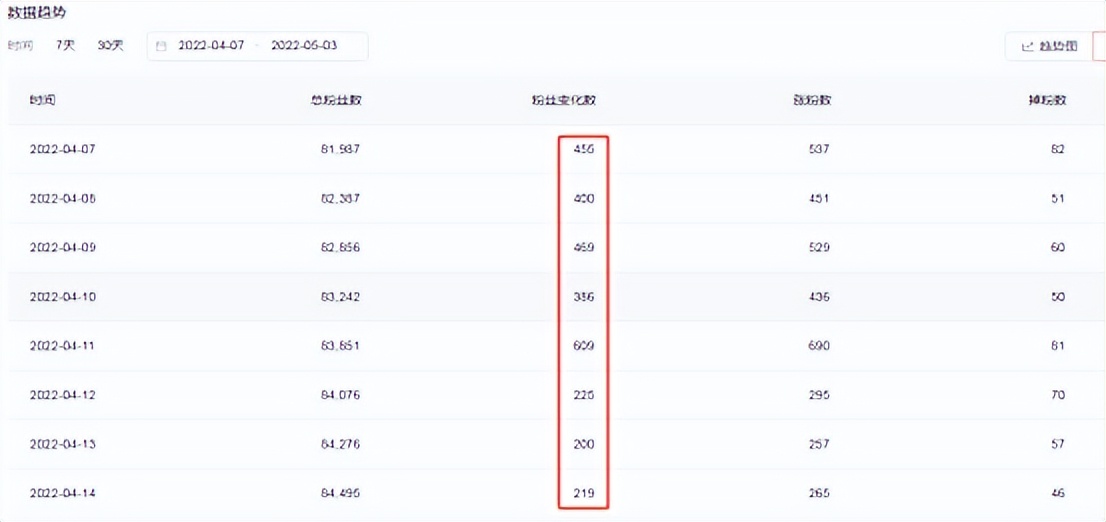Click fan change value 609 in highlighted column
The image size is (1106, 522).
tap(583, 346)
